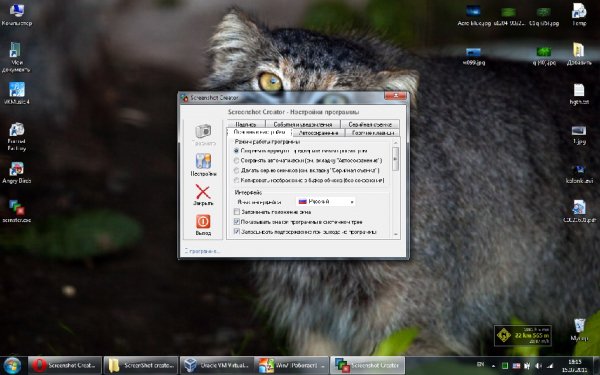Open the Подпись tab

point(246,124)
